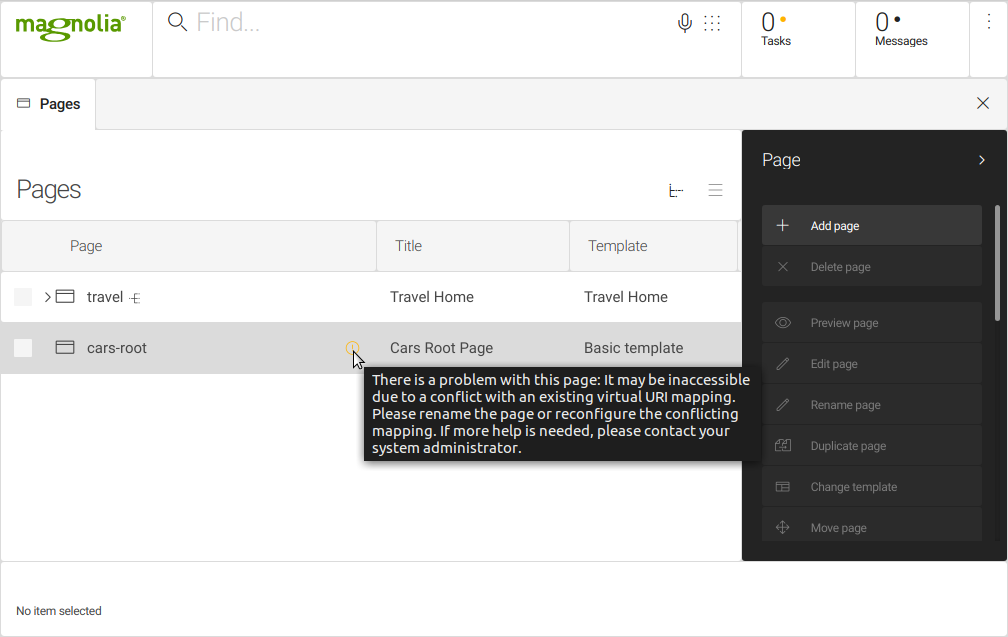Click the Change template icon

point(782,487)
